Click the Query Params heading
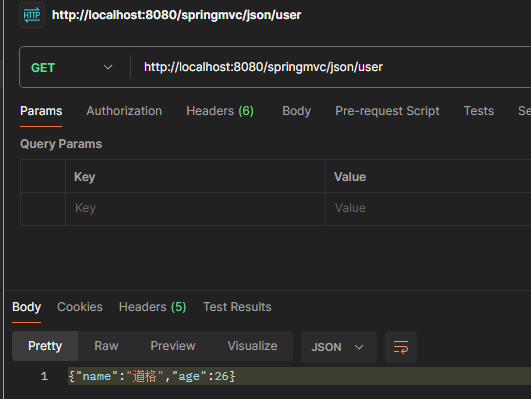Screen dimensions: 531x399 point(61,144)
